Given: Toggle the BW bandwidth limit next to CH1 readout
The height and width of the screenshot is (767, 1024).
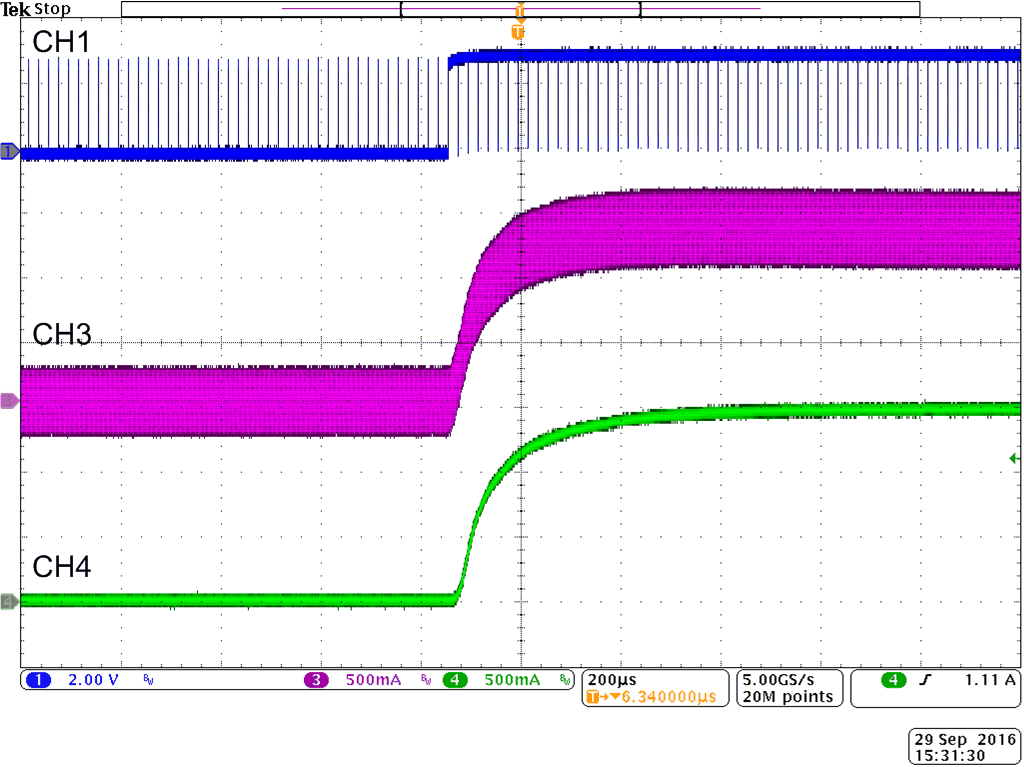Looking at the screenshot, I should [x=146, y=680].
